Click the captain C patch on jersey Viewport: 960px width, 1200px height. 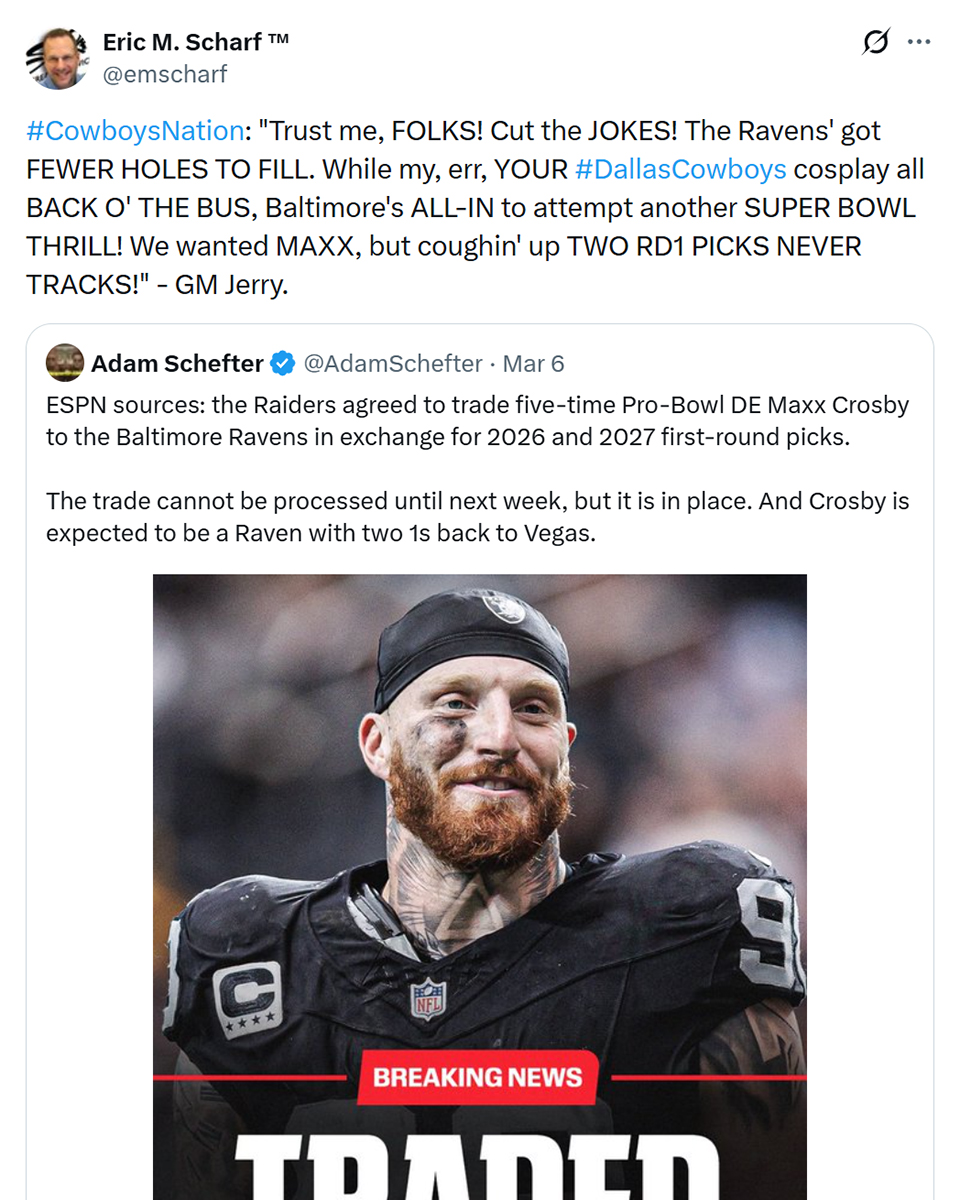click(x=247, y=999)
